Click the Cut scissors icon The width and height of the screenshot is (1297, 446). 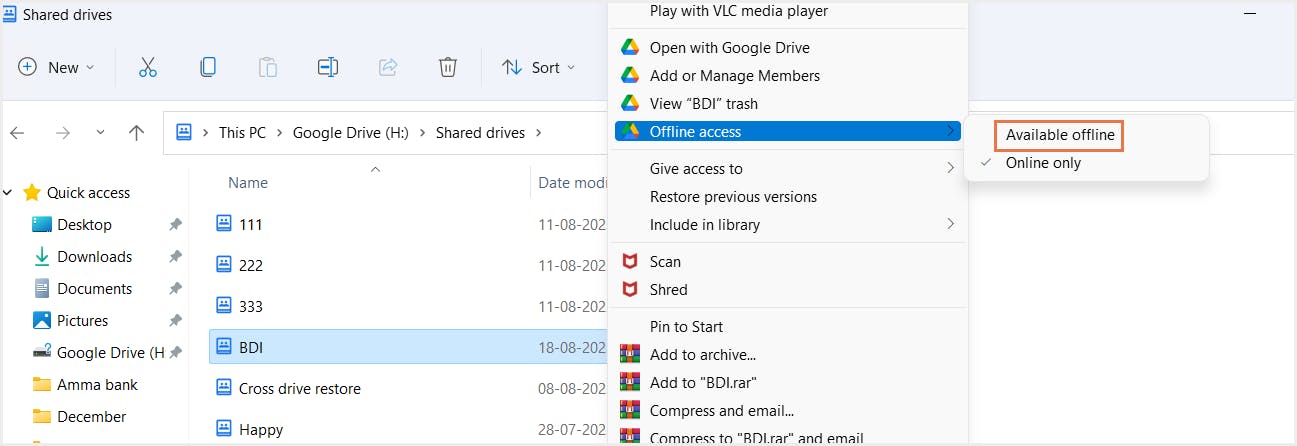click(148, 67)
